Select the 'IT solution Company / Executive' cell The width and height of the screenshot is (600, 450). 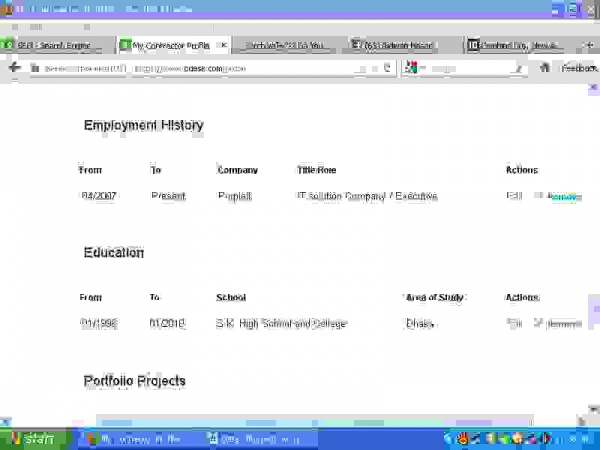[x=367, y=196]
